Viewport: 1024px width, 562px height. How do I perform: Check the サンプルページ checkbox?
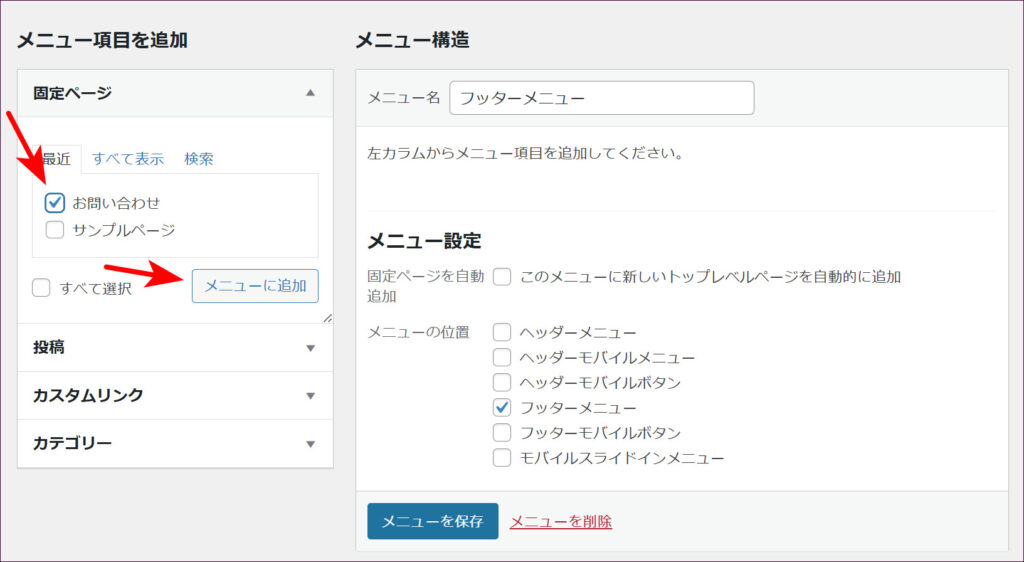55,230
